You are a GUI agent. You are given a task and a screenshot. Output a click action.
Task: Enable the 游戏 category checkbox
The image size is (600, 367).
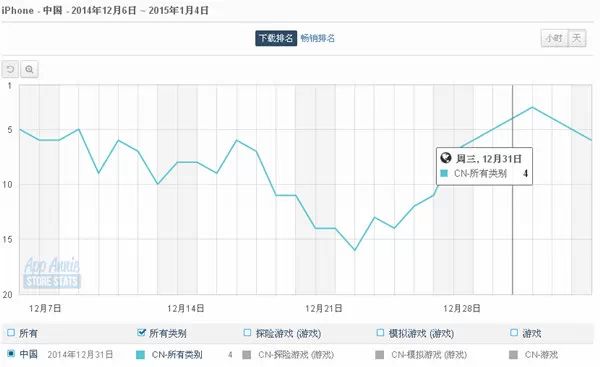point(514,333)
